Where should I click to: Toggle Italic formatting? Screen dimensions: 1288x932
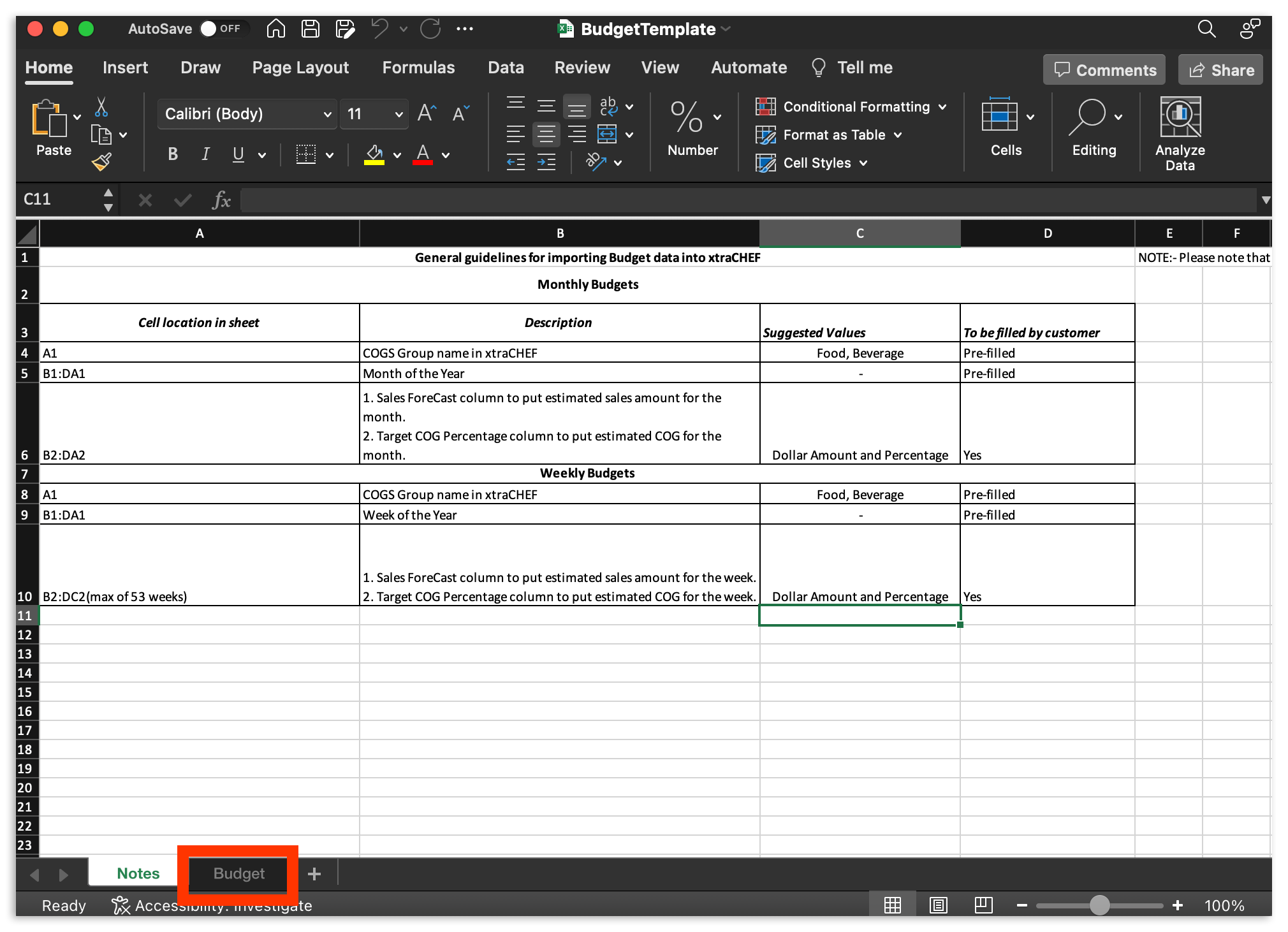coord(205,154)
